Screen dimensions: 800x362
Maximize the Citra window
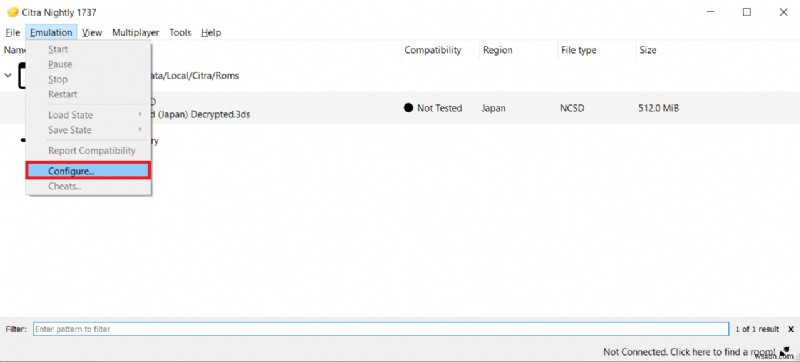[746, 12]
